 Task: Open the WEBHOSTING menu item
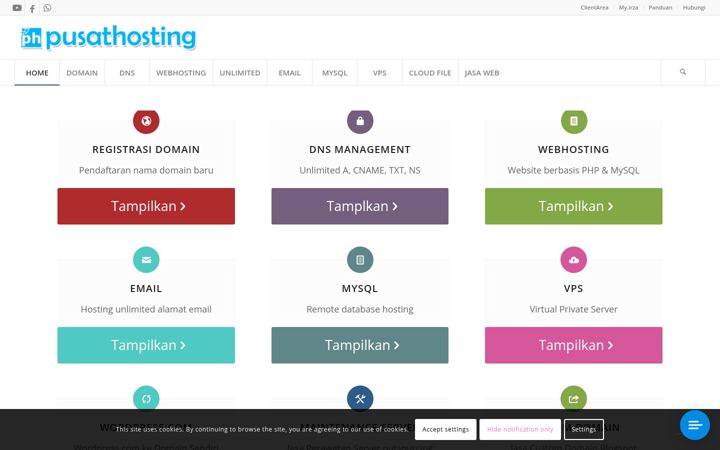181,73
